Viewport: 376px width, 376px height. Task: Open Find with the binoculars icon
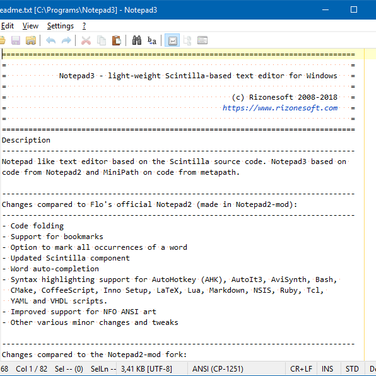136,41
